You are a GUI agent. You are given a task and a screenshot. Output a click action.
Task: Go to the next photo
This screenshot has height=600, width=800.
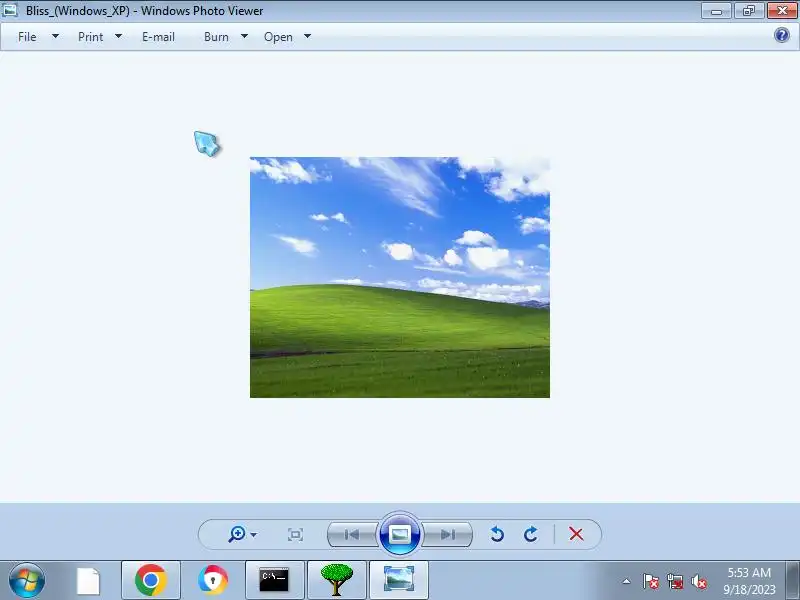click(447, 534)
